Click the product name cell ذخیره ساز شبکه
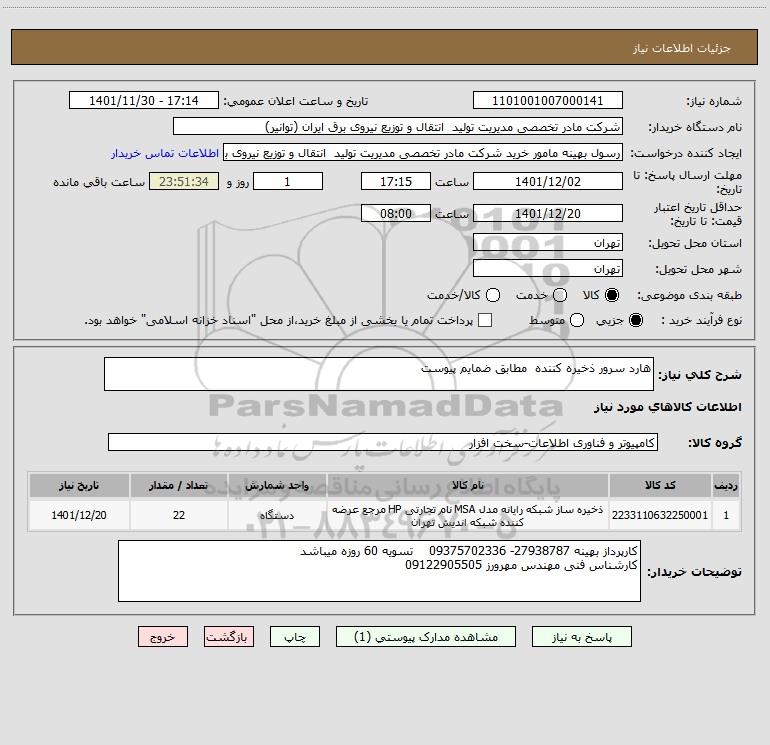This screenshot has width=770, height=745. tap(468, 515)
